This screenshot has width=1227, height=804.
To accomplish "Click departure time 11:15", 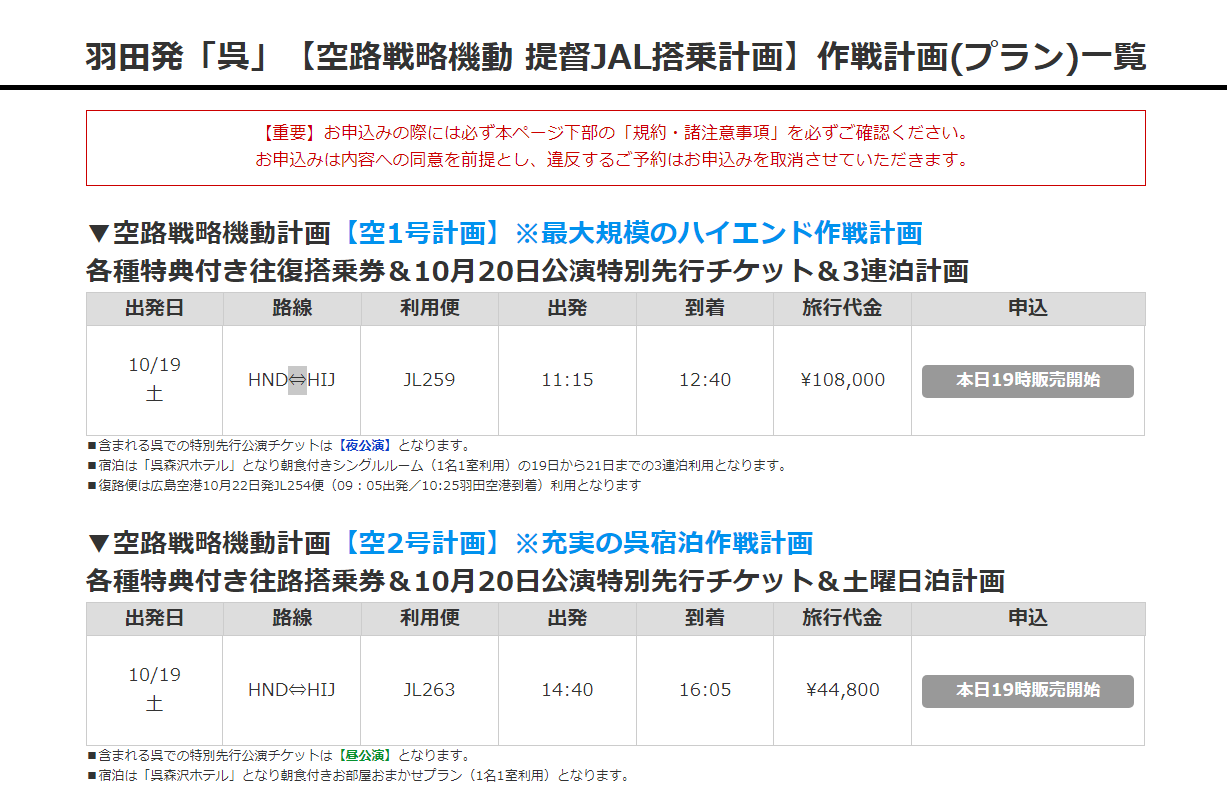I will pos(567,380).
